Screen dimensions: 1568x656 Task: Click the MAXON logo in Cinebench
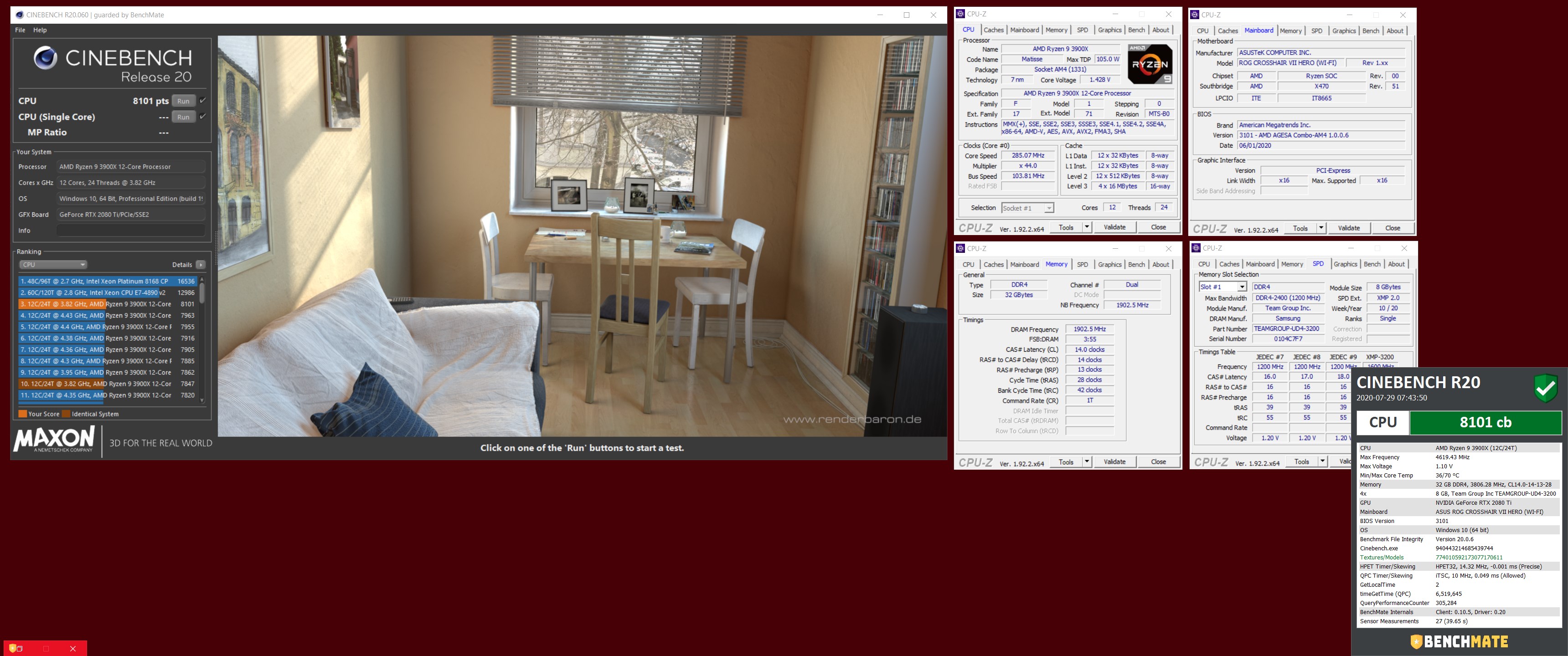coord(54,439)
